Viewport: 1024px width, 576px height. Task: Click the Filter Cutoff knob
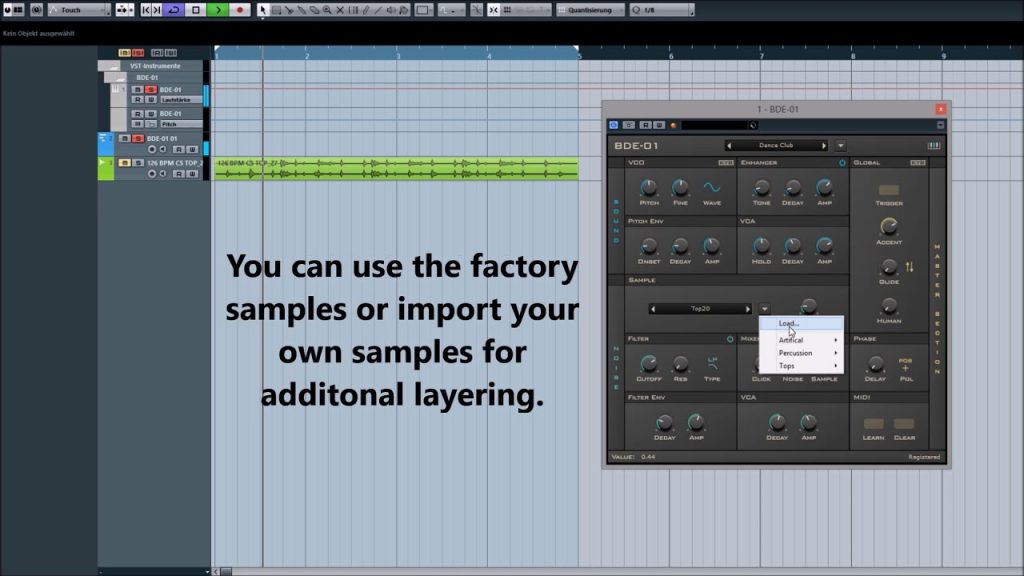tap(648, 364)
